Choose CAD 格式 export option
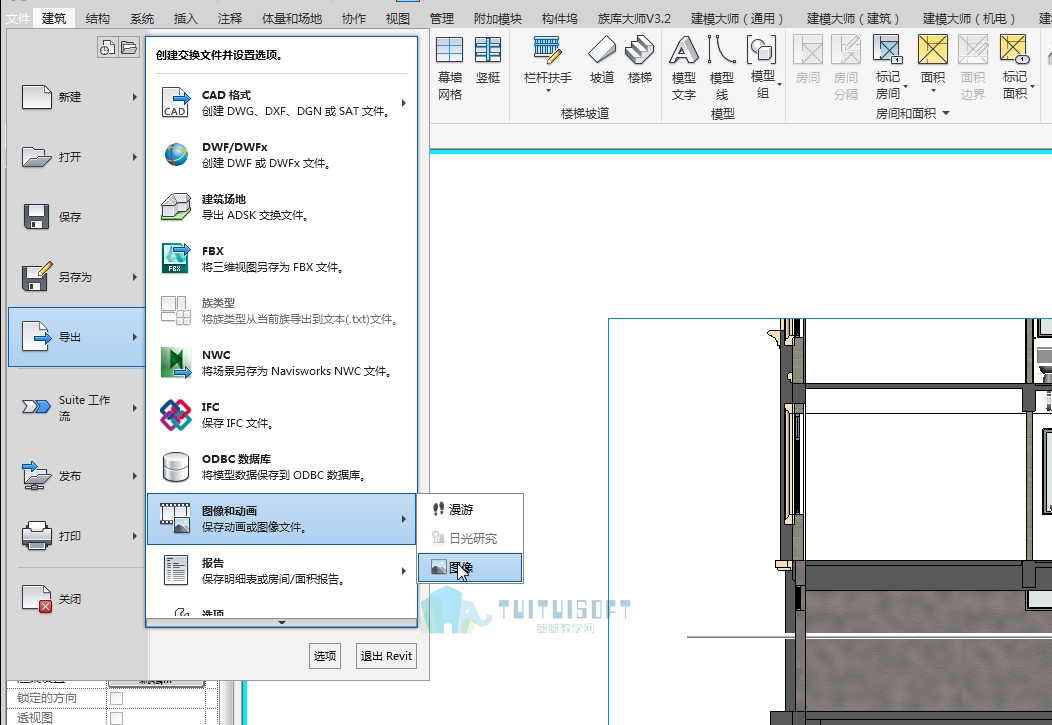1052x725 pixels. tap(282, 103)
